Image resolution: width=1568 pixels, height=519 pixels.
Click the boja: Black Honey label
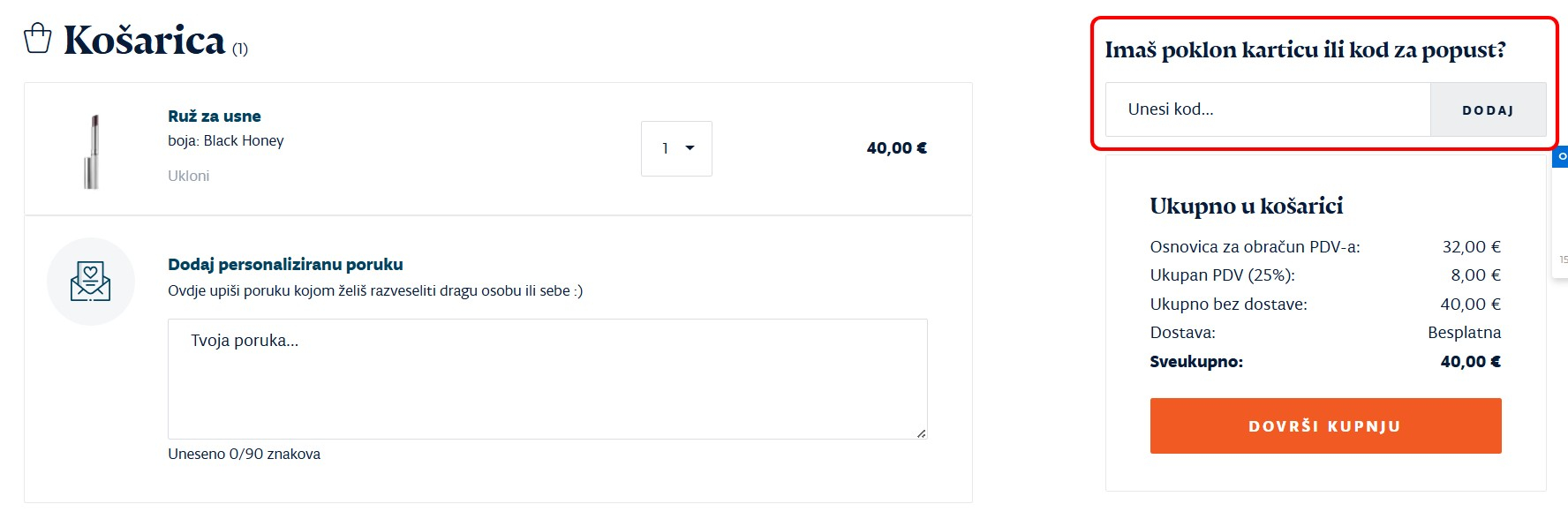(226, 140)
